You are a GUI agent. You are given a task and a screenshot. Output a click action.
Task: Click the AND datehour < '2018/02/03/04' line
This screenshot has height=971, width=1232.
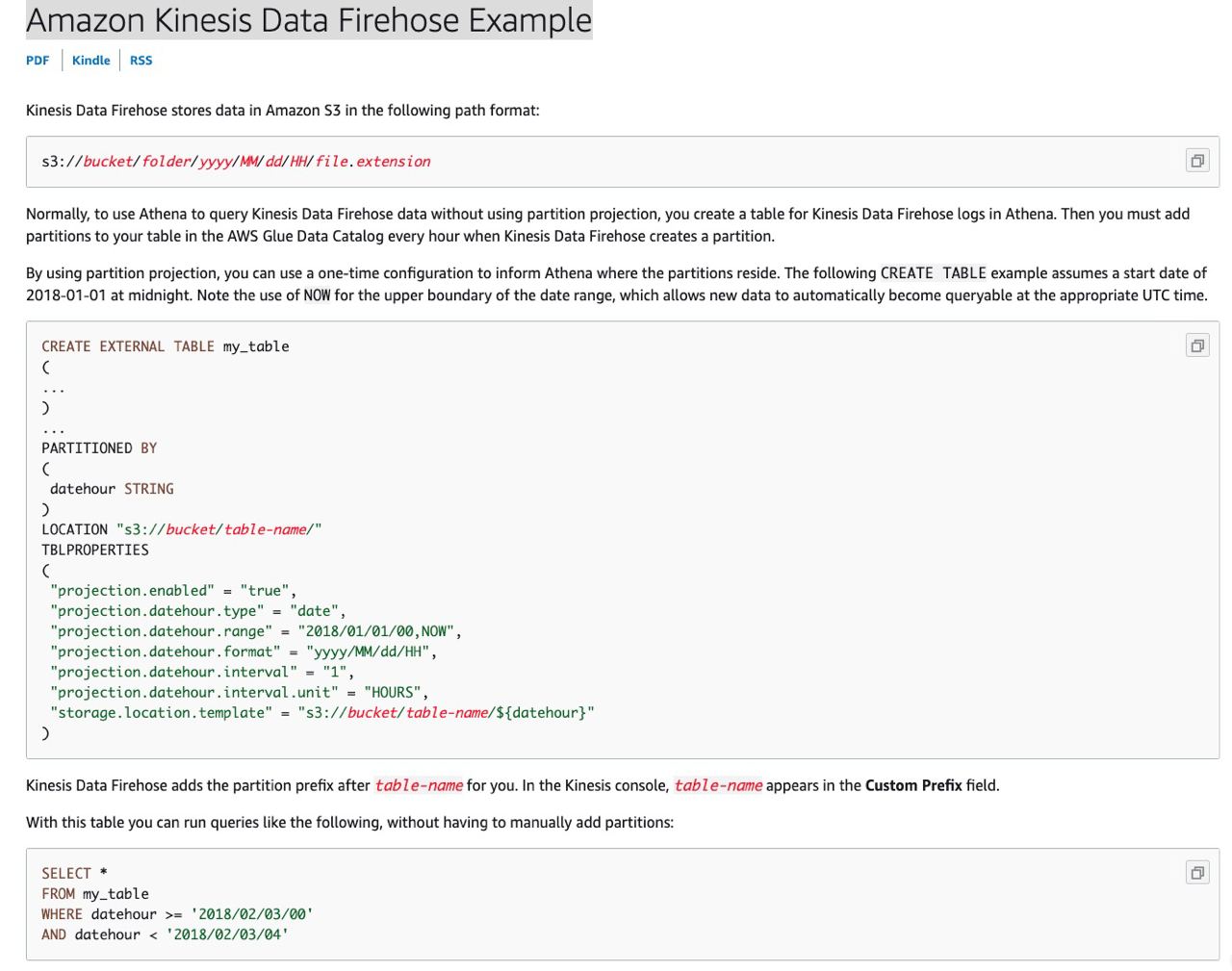[166, 934]
